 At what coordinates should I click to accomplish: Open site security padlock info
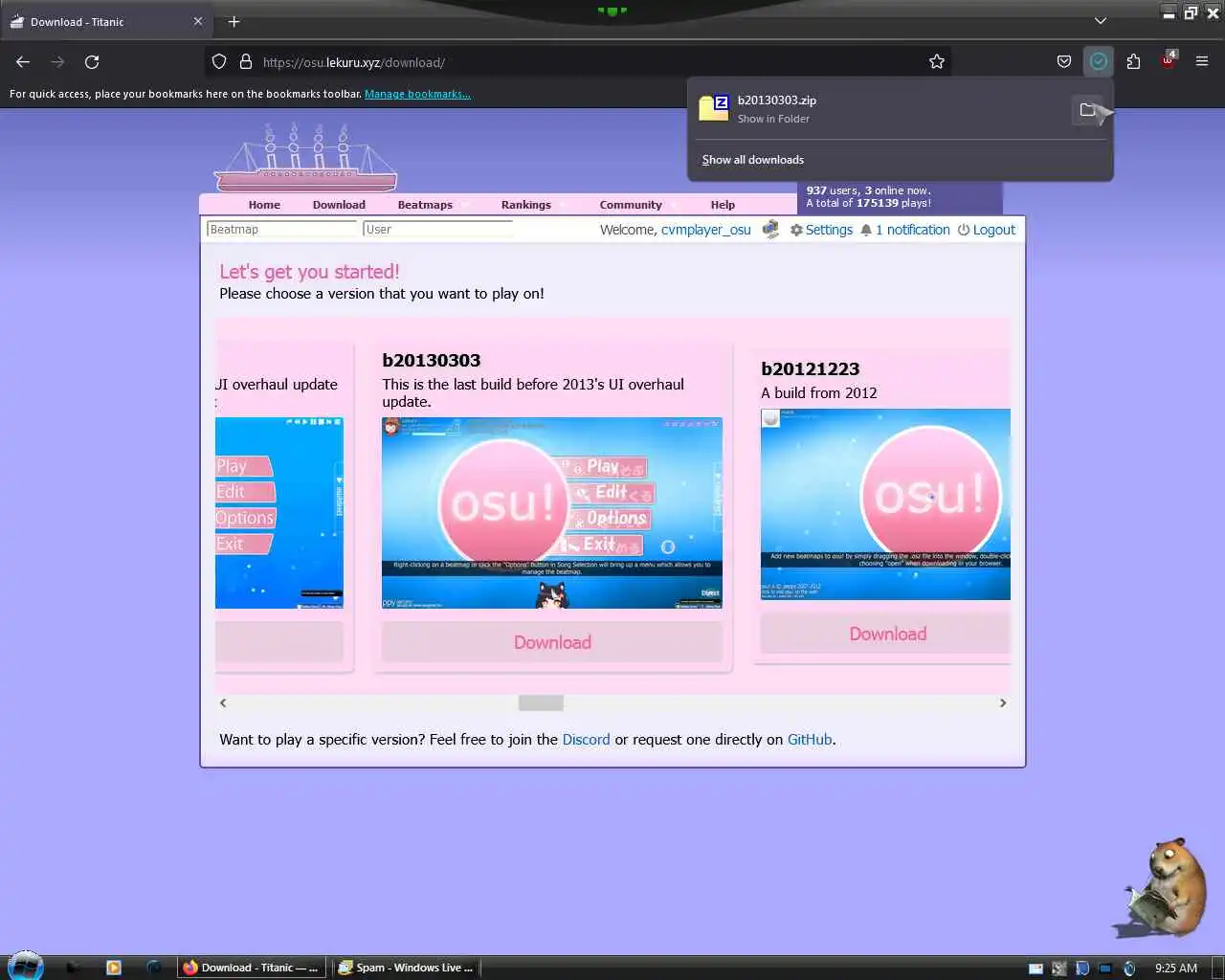click(x=246, y=62)
